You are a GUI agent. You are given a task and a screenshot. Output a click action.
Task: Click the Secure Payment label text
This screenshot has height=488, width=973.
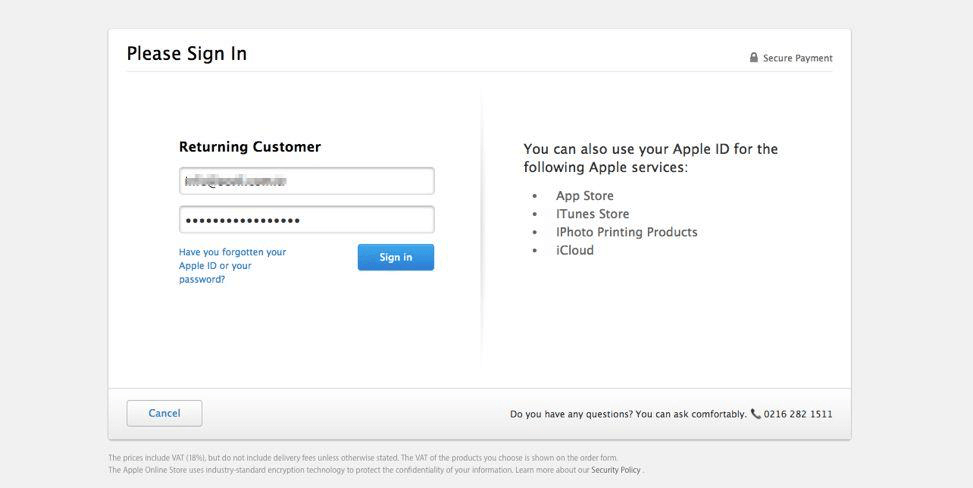coord(797,58)
